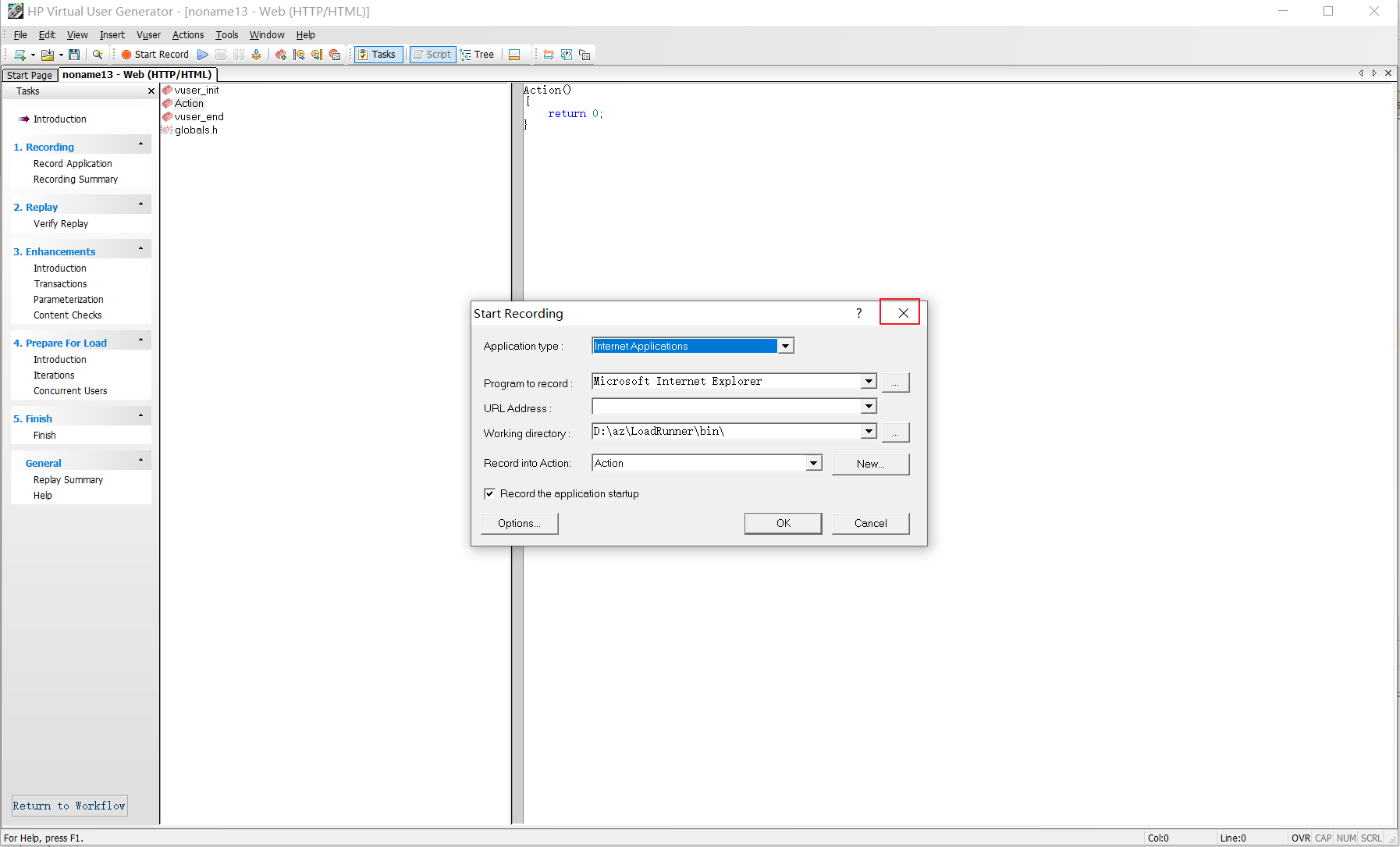
Task: Switch to the Start Page tab
Action: point(30,75)
